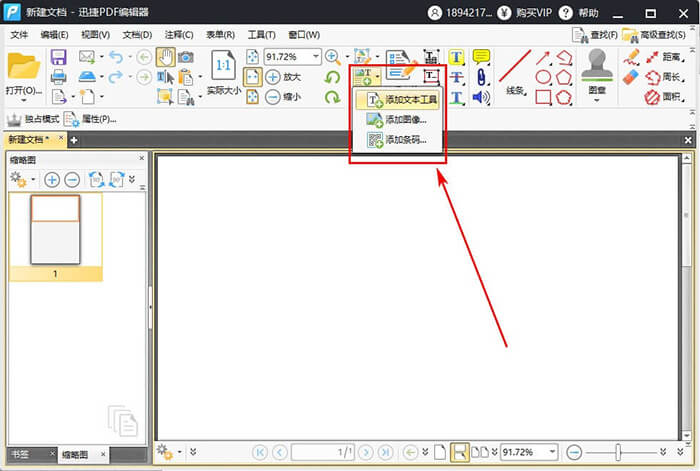This screenshot has height=471, width=700.
Task: Select the yellow sticky note comment tool
Action: click(x=481, y=57)
